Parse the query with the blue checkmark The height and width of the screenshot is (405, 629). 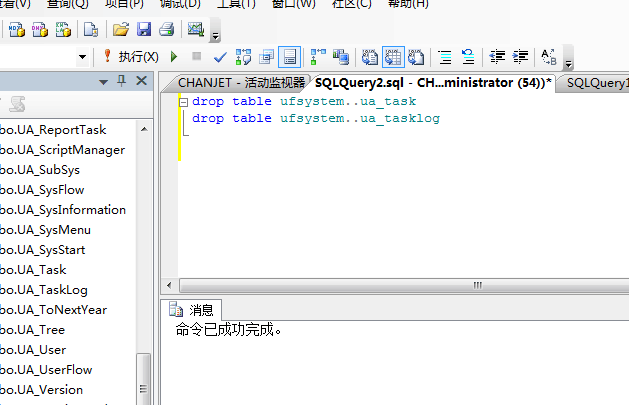(220, 57)
